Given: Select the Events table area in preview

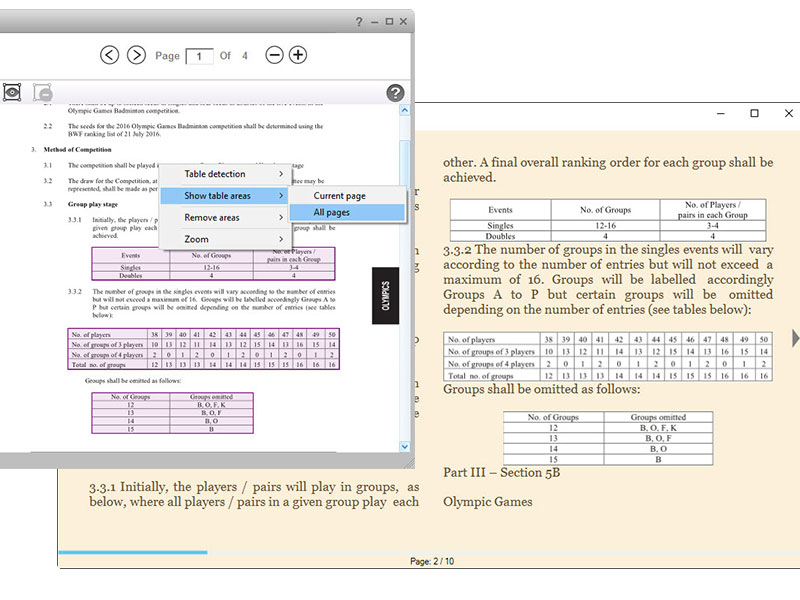Looking at the screenshot, I should pos(213,264).
